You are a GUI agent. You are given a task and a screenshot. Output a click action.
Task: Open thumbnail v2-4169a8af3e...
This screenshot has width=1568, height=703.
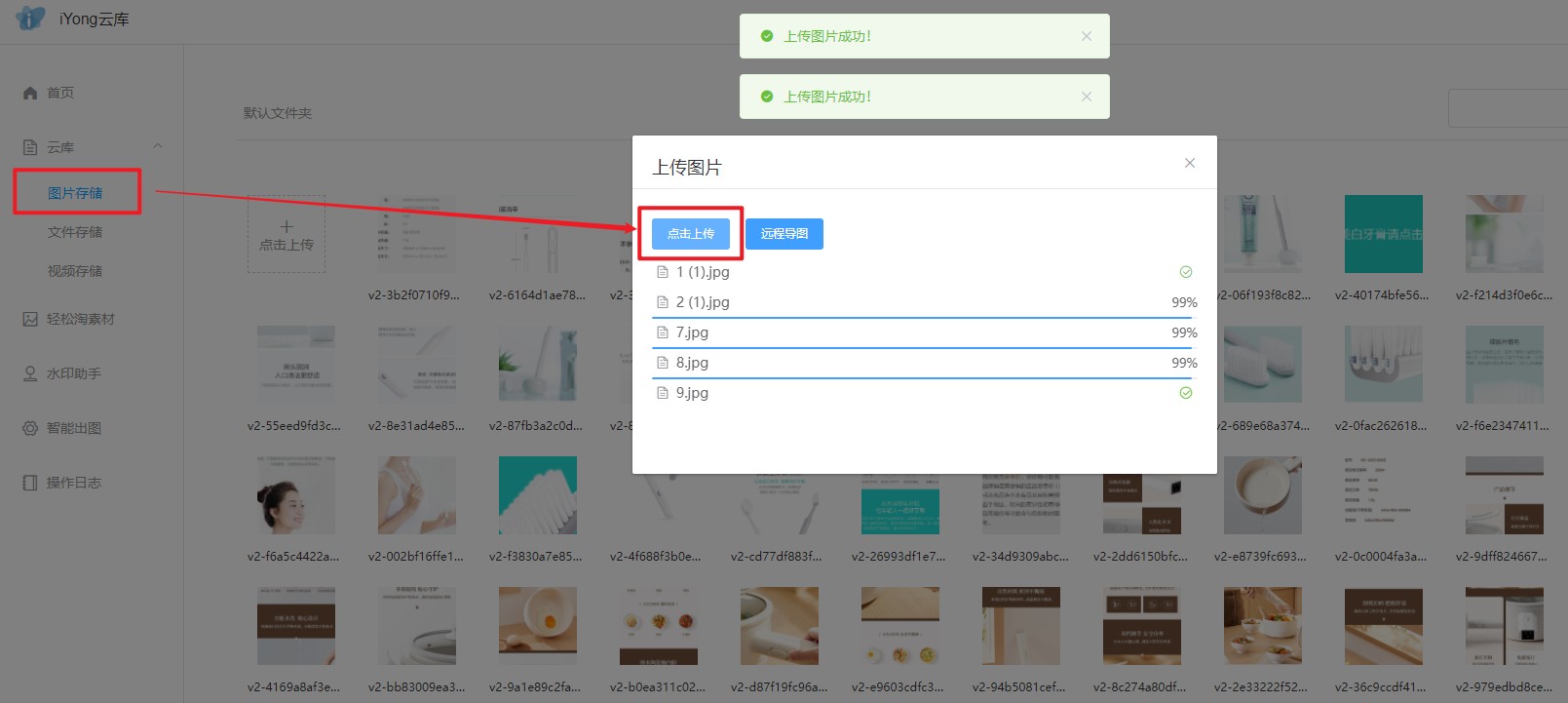click(x=296, y=626)
